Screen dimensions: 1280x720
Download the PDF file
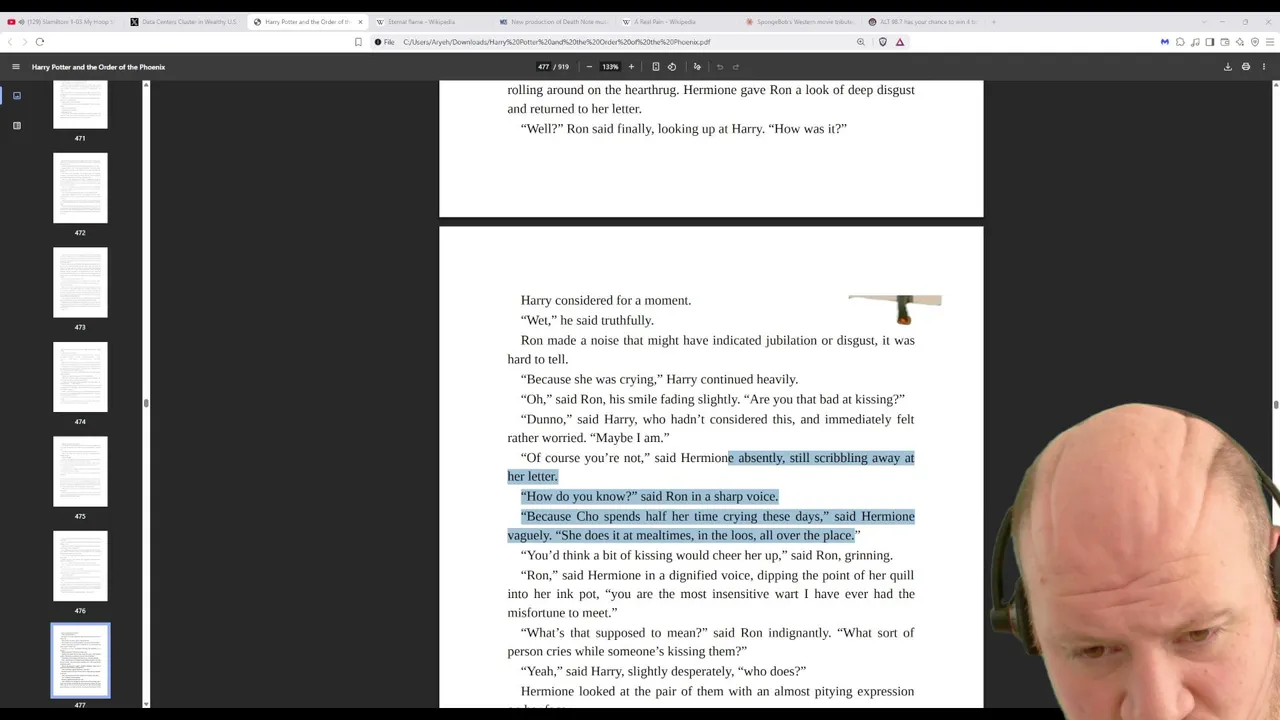(1228, 67)
